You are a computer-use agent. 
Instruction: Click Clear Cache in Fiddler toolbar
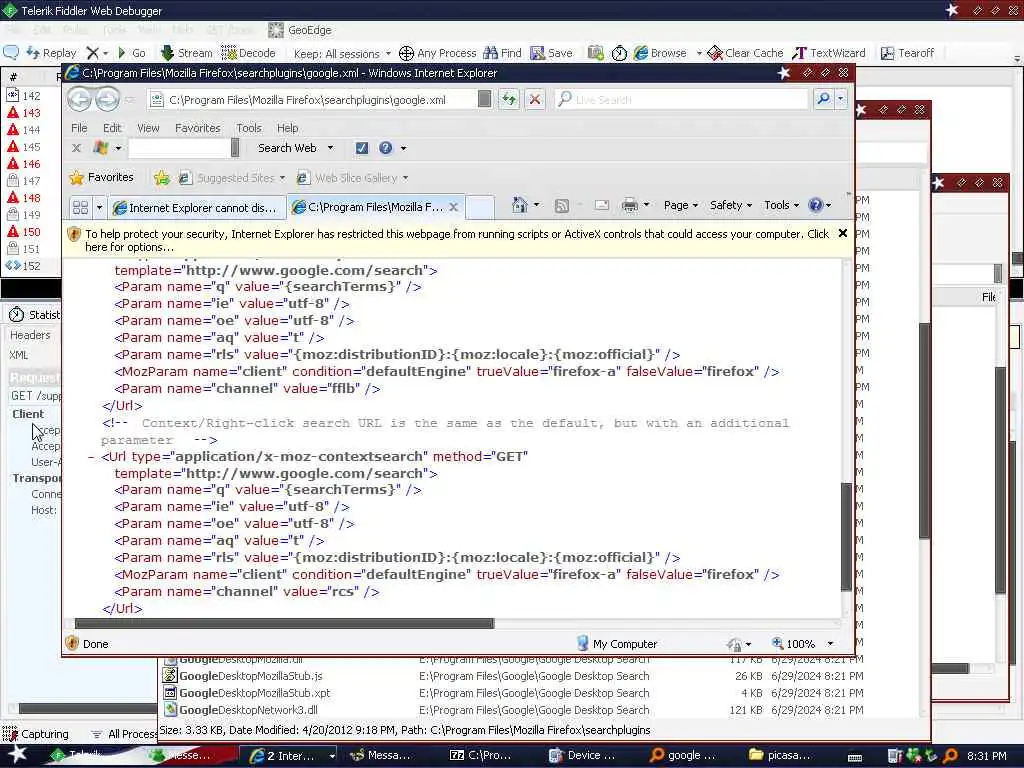745,53
